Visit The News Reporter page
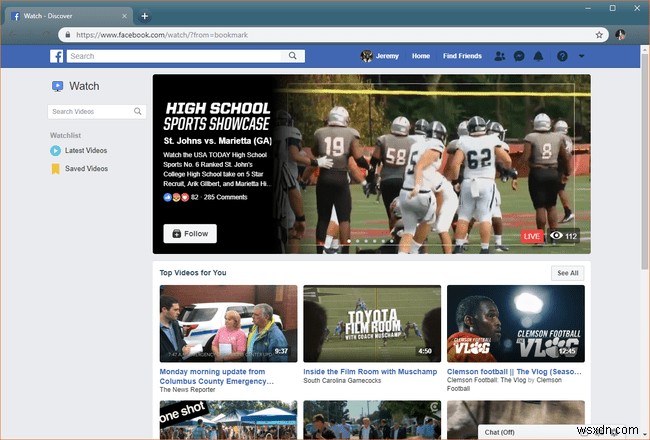The height and width of the screenshot is (440, 650). [x=187, y=389]
